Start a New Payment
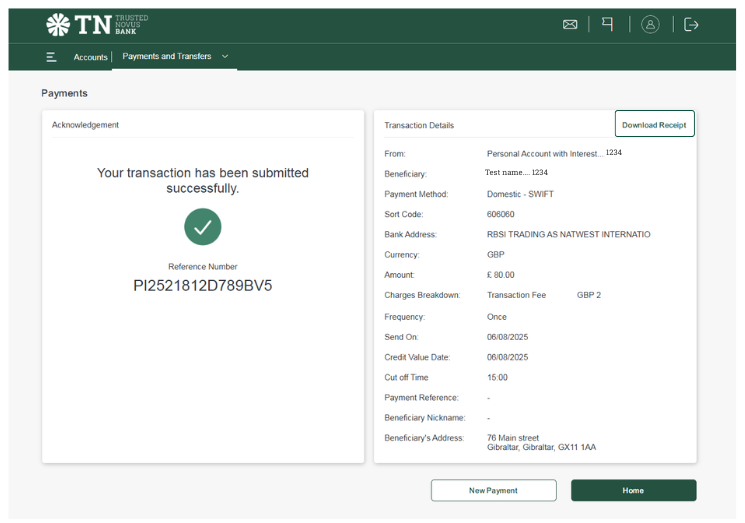Viewport: 745px width, 523px height. point(493,490)
